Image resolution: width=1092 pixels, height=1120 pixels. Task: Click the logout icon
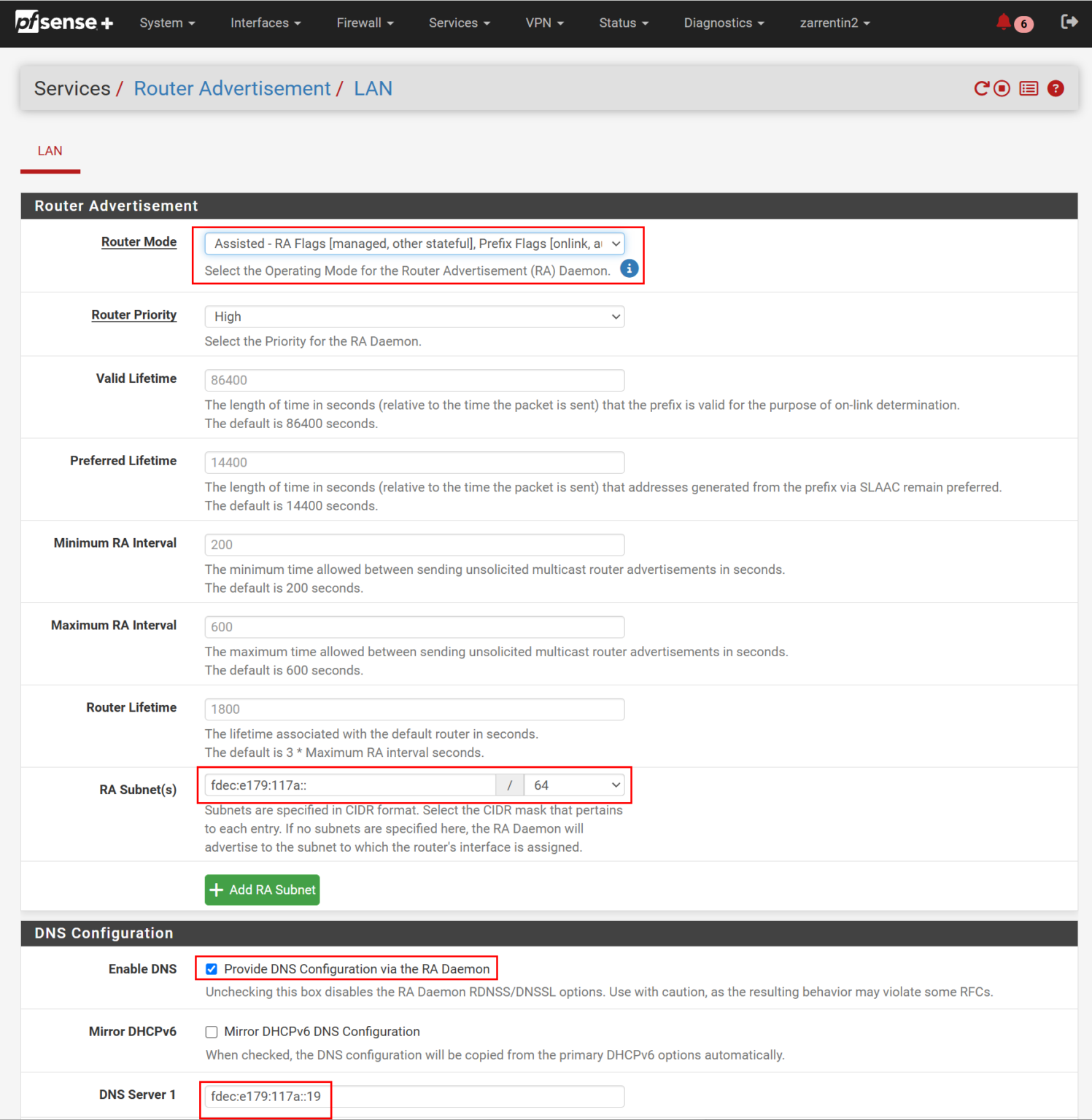[x=1069, y=22]
